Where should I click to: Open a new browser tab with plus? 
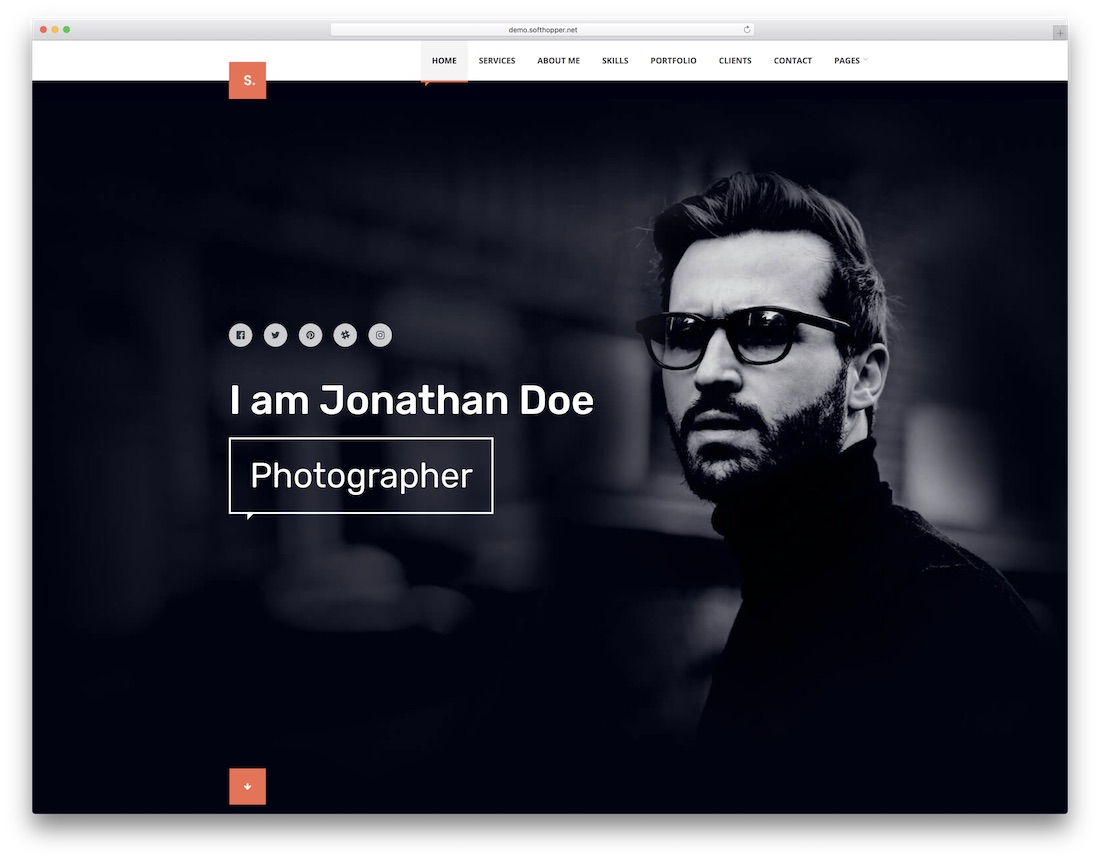pyautogui.click(x=1060, y=32)
